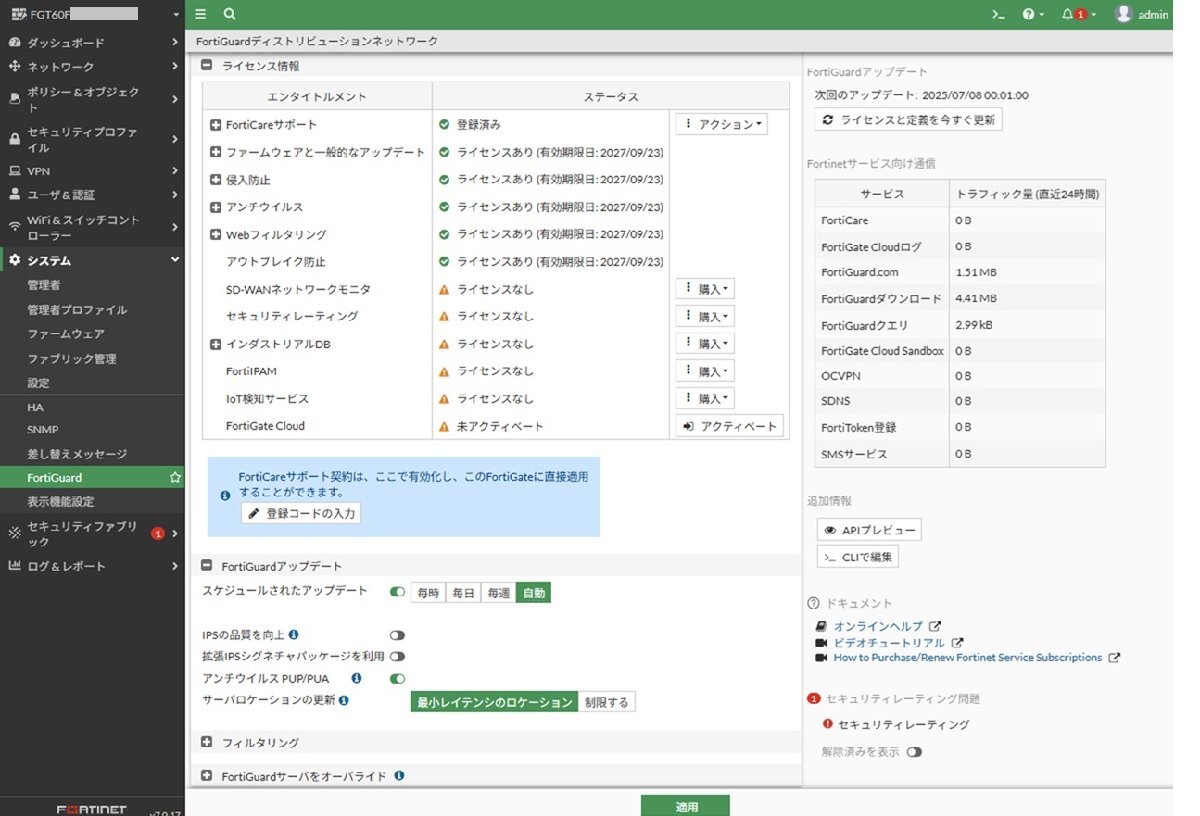Enable the IPSの品質を向上 switch

(397, 635)
